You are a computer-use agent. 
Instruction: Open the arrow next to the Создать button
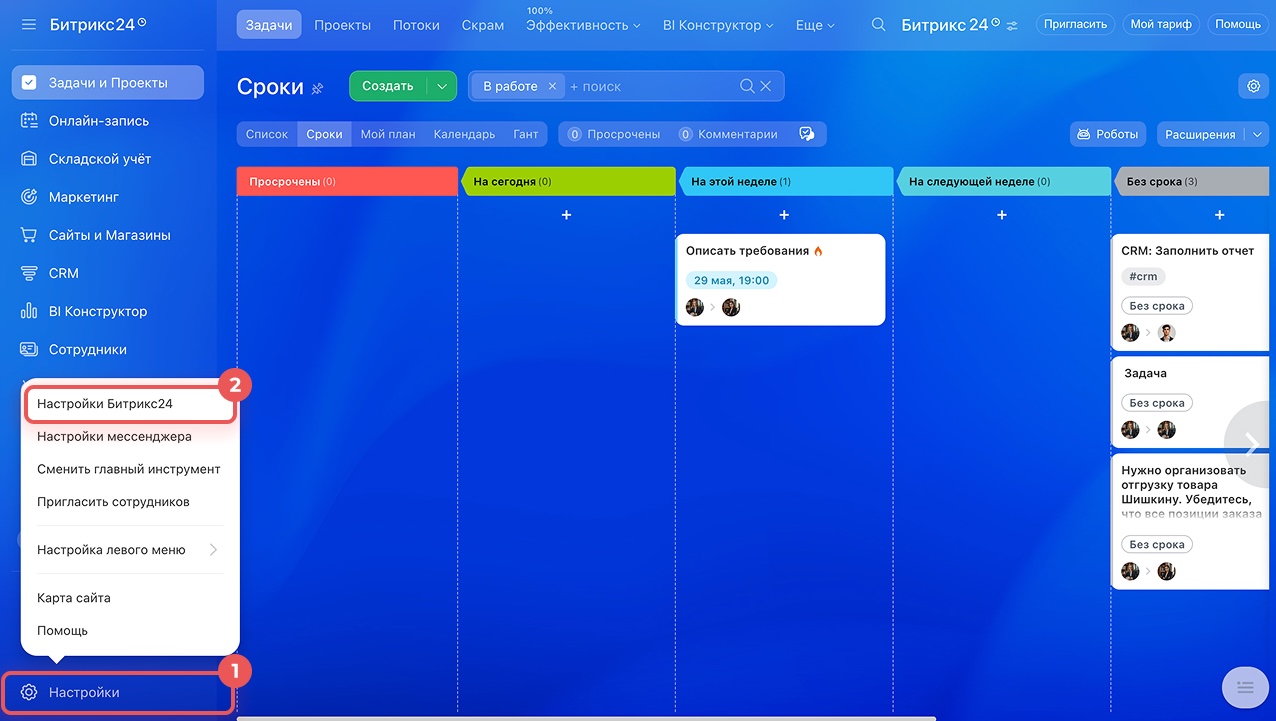point(441,86)
